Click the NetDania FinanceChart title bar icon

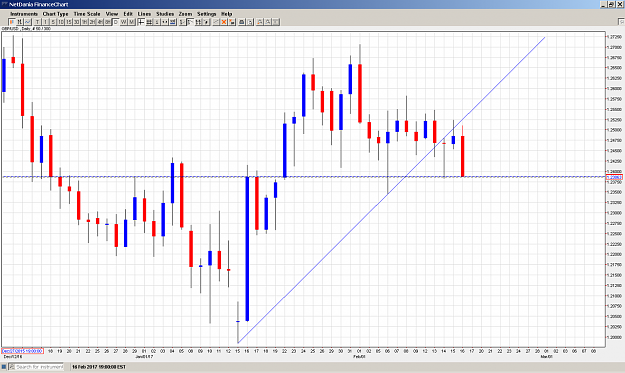(x=4, y=4)
